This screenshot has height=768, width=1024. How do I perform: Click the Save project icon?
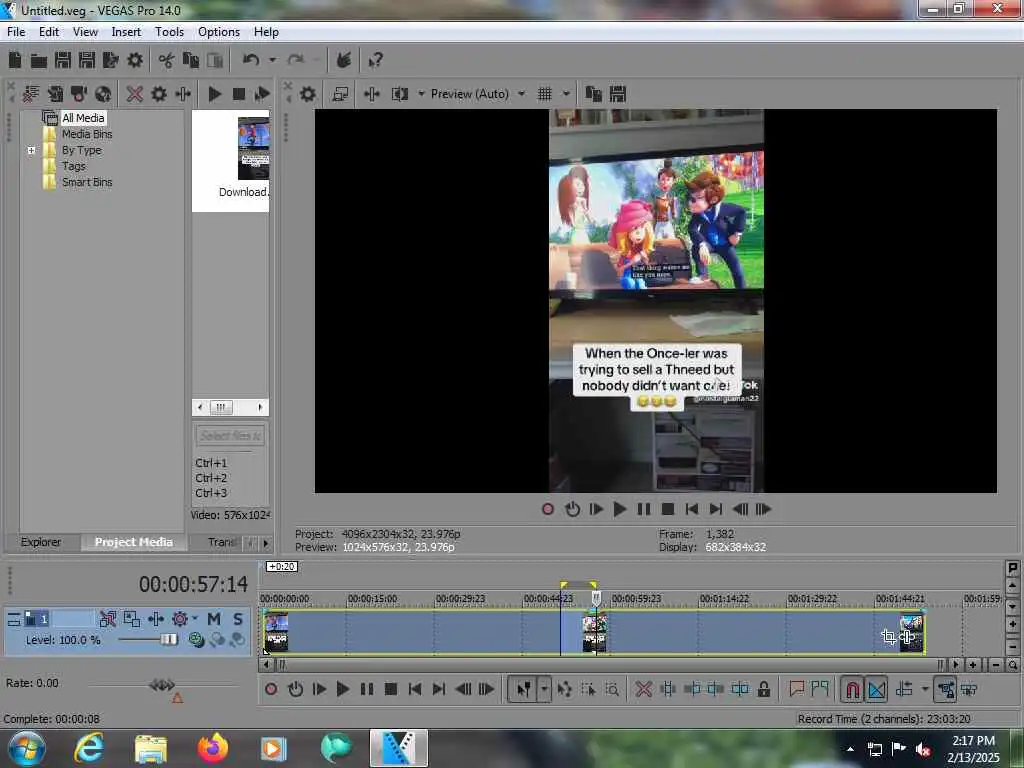(63, 61)
